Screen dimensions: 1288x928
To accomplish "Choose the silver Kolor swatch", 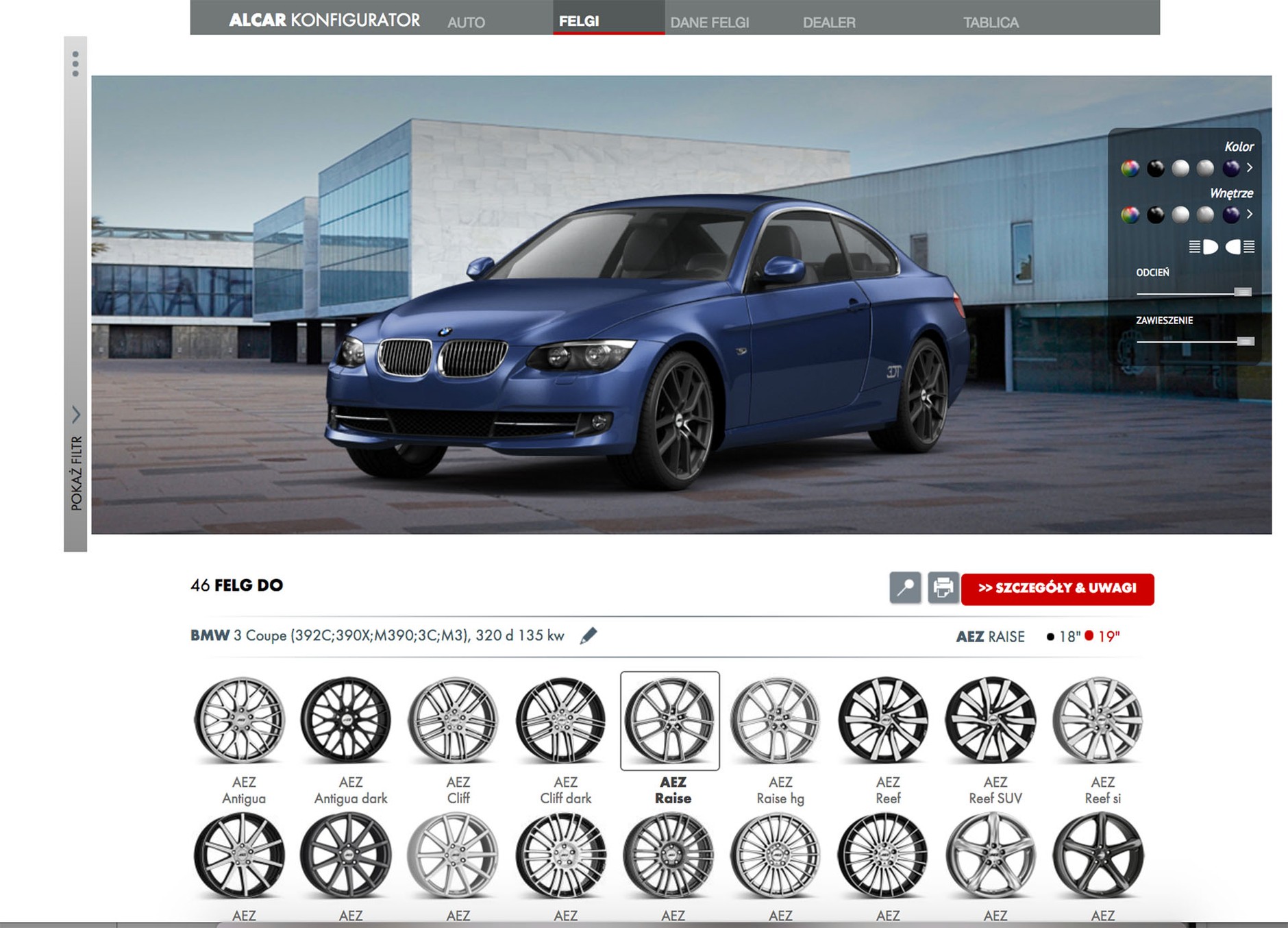I will (1205, 168).
